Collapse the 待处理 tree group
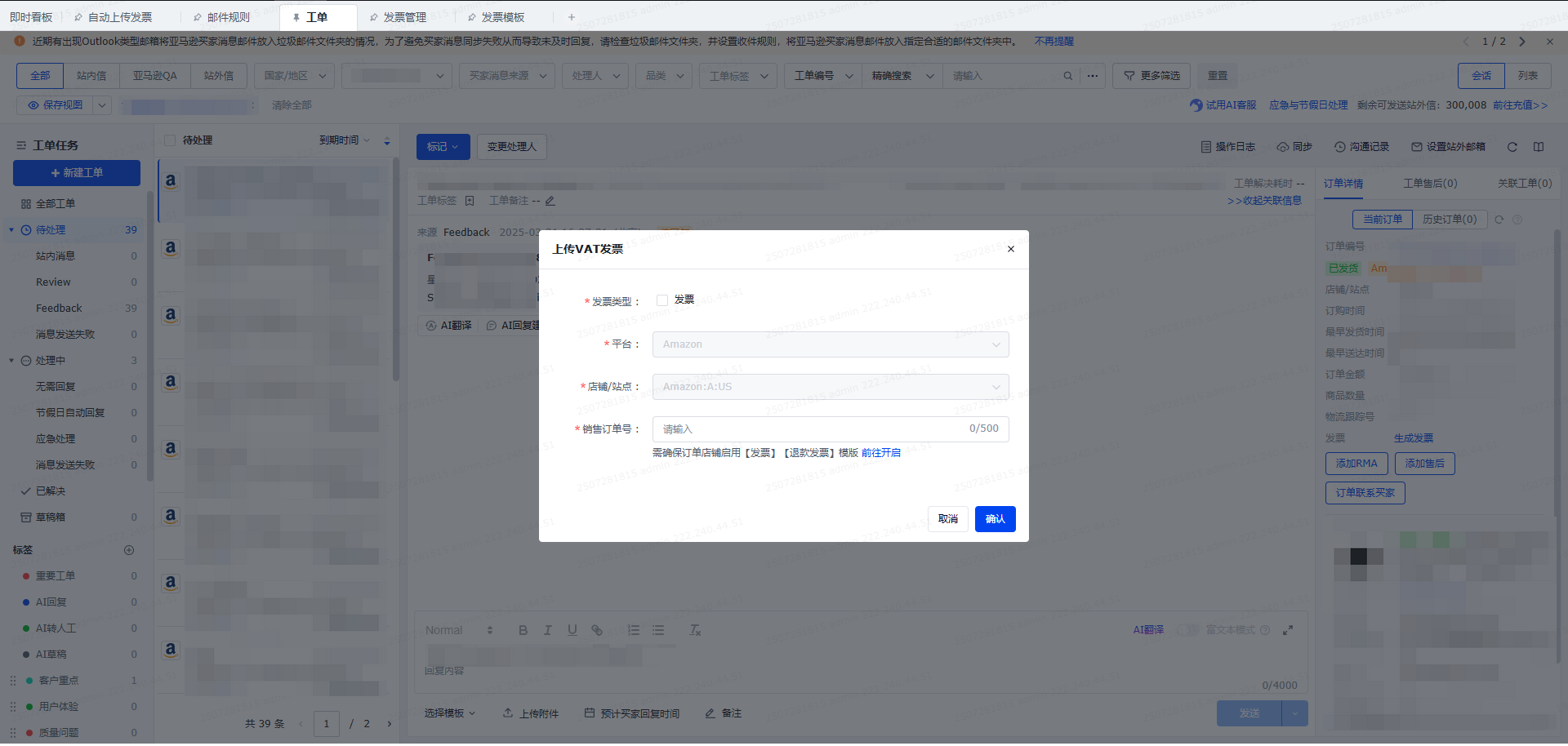 (x=11, y=230)
